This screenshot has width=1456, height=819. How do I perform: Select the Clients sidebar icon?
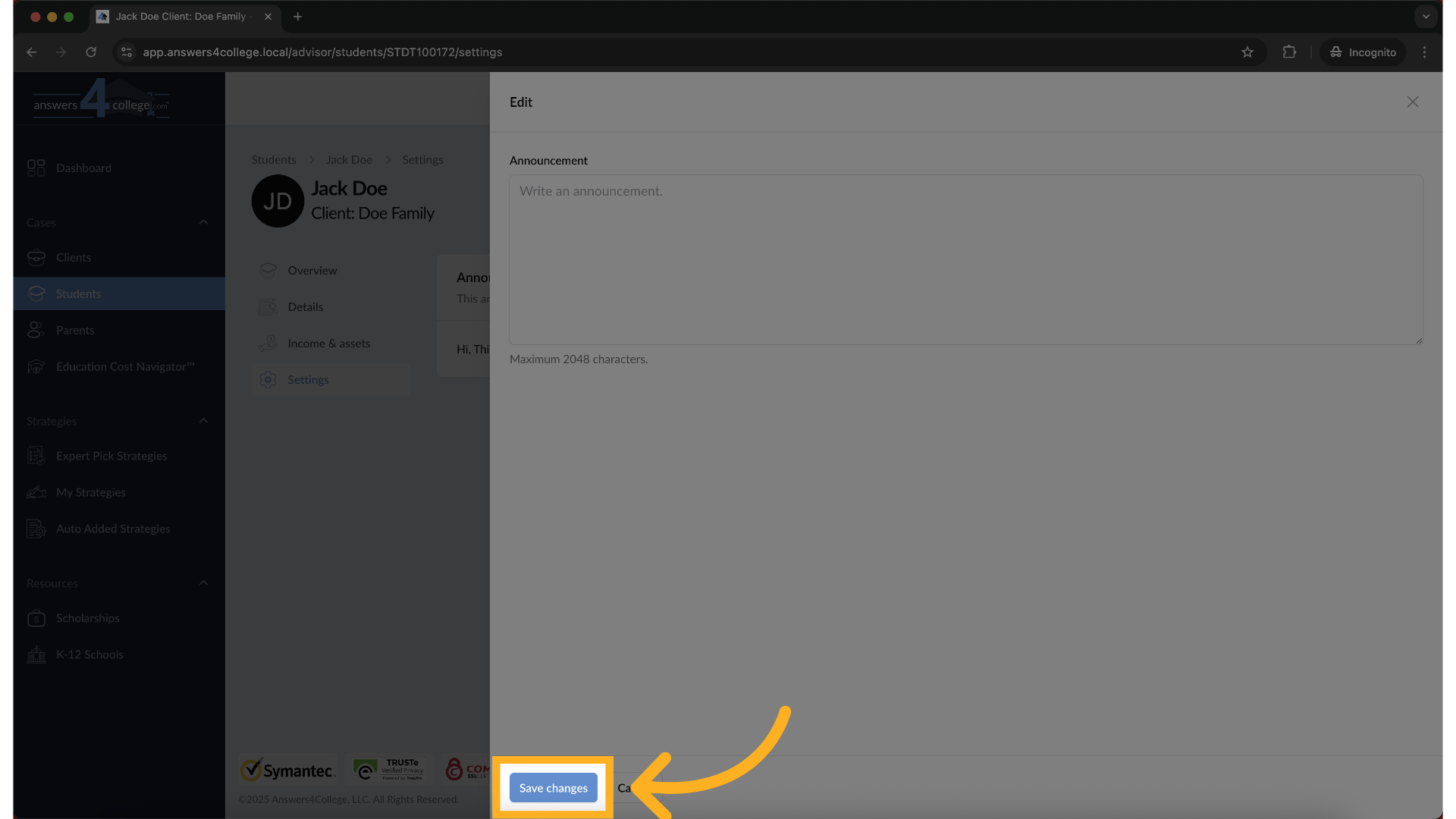click(x=36, y=257)
